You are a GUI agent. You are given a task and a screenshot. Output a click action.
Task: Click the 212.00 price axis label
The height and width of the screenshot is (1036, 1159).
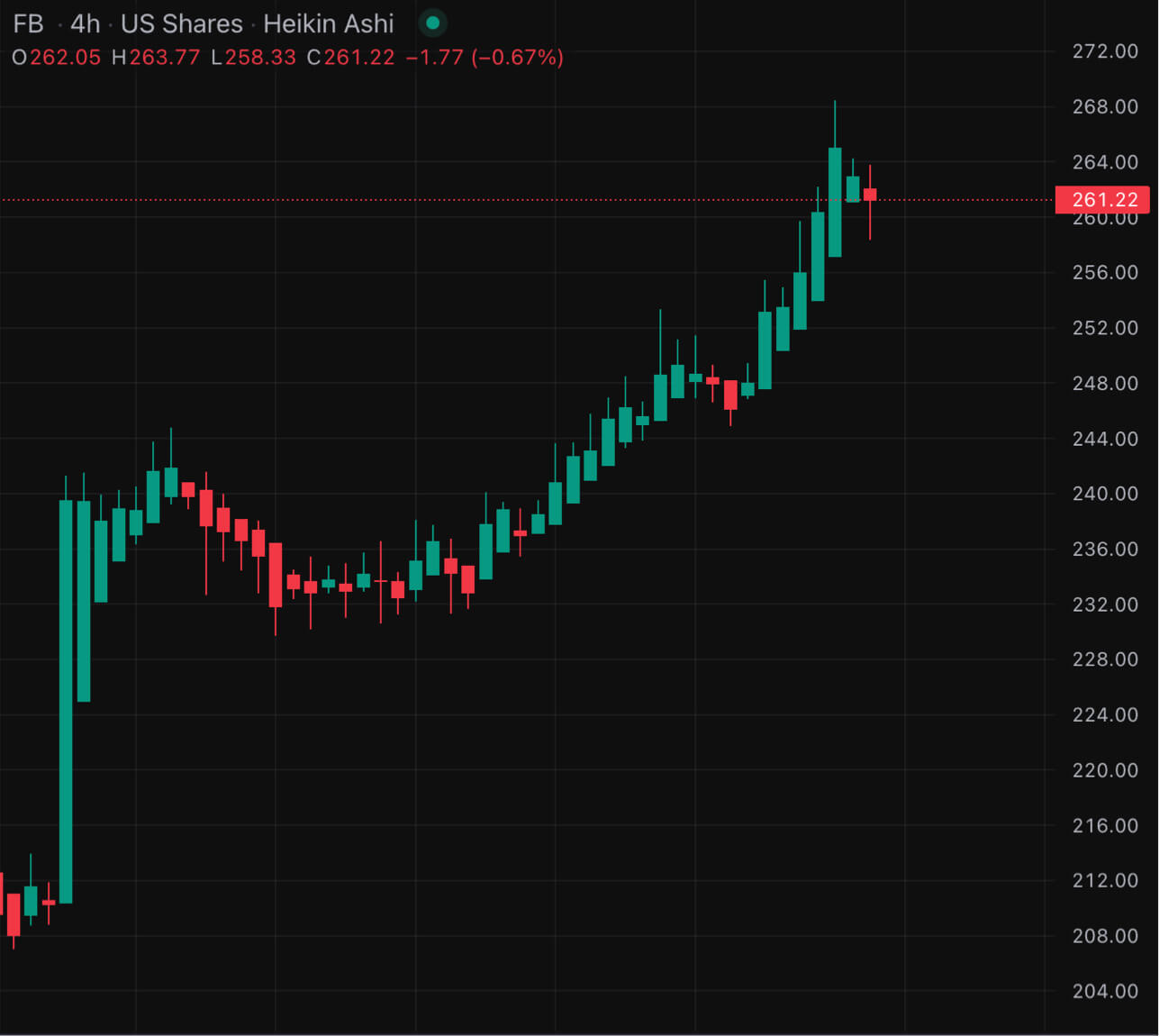[x=1105, y=880]
